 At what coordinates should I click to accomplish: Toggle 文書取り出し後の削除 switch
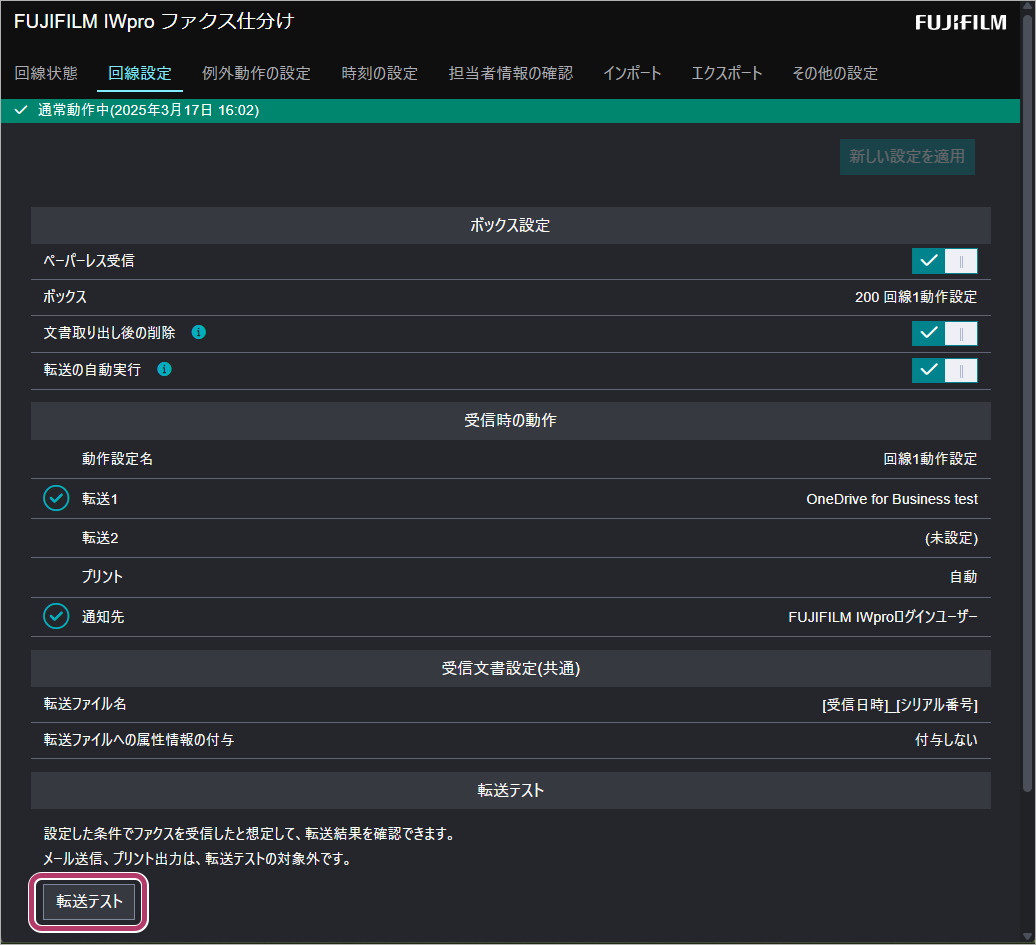944,333
